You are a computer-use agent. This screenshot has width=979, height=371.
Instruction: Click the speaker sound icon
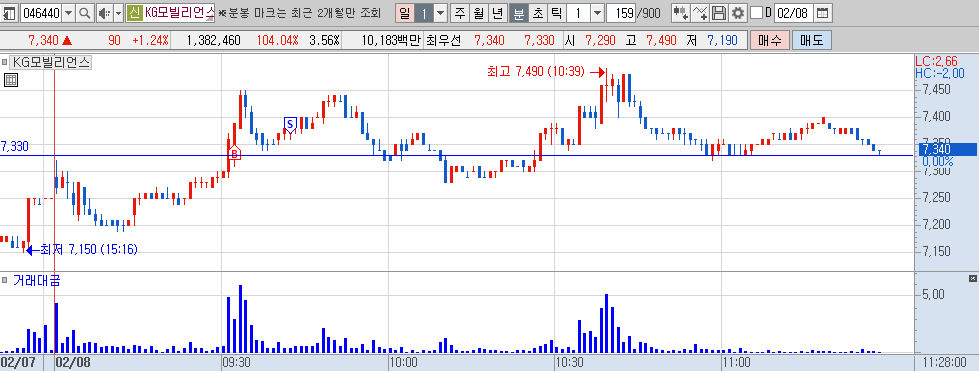pos(104,12)
